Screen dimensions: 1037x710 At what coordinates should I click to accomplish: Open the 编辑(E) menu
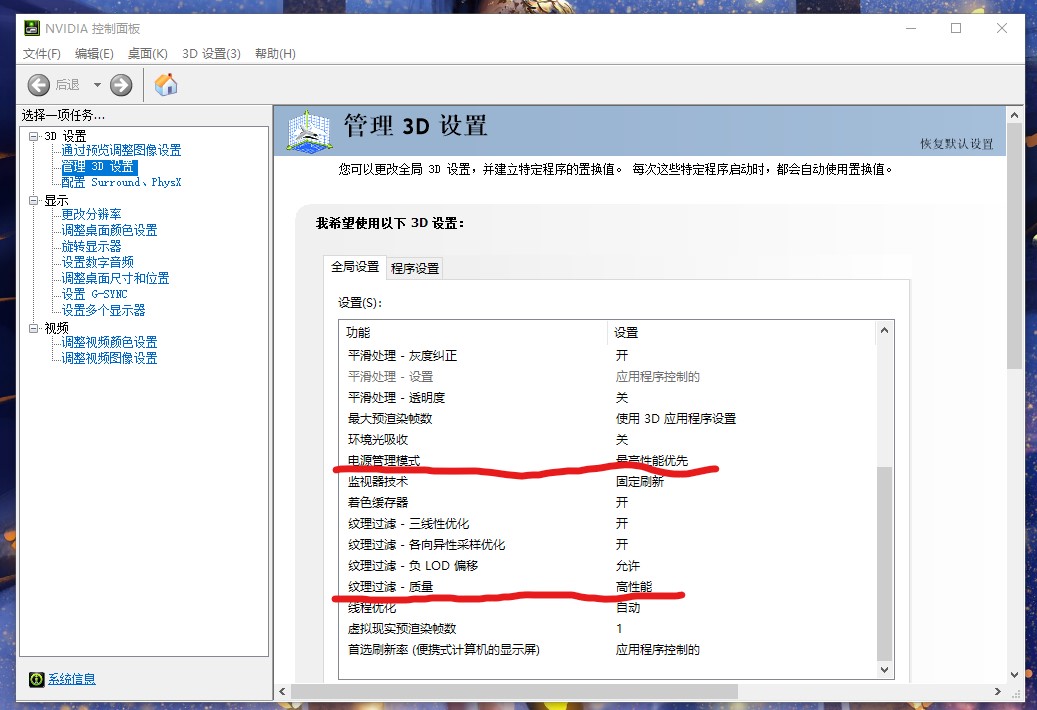[94, 54]
